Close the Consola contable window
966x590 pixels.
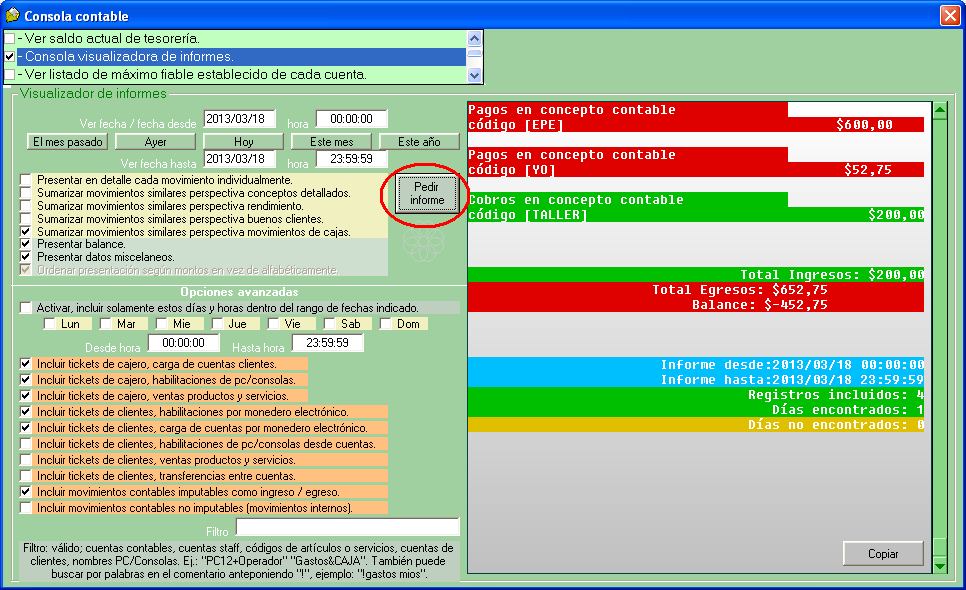click(950, 15)
